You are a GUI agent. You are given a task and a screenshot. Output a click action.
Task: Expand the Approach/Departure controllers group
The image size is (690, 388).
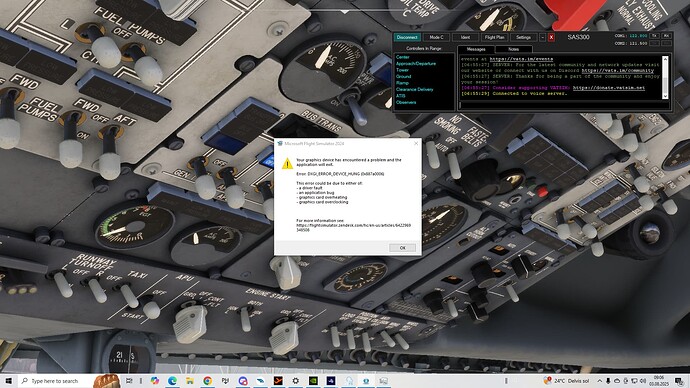[x=416, y=63]
